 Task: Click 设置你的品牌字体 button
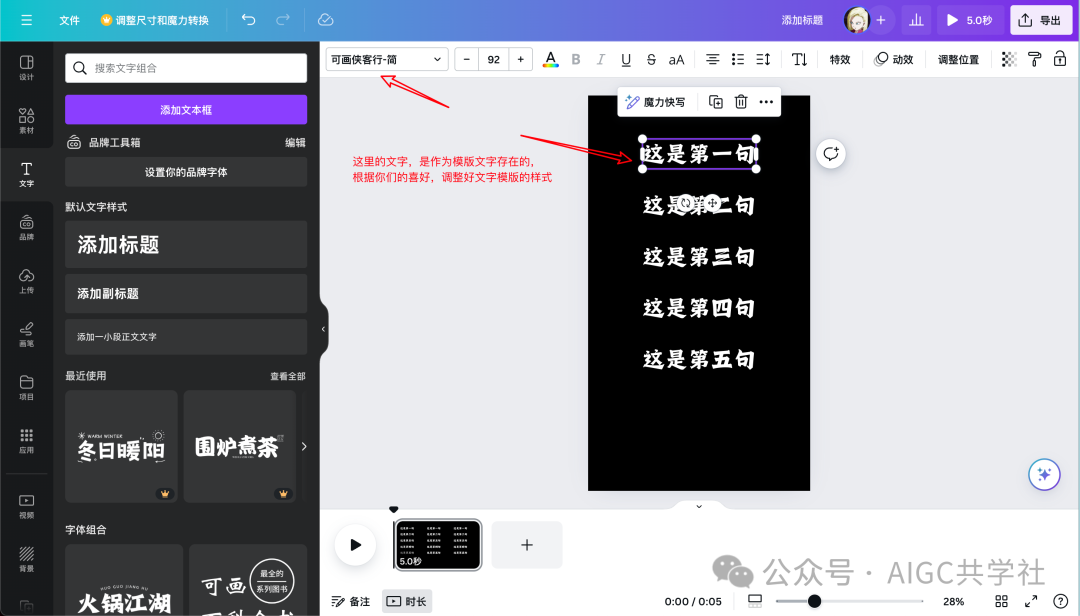(x=186, y=172)
